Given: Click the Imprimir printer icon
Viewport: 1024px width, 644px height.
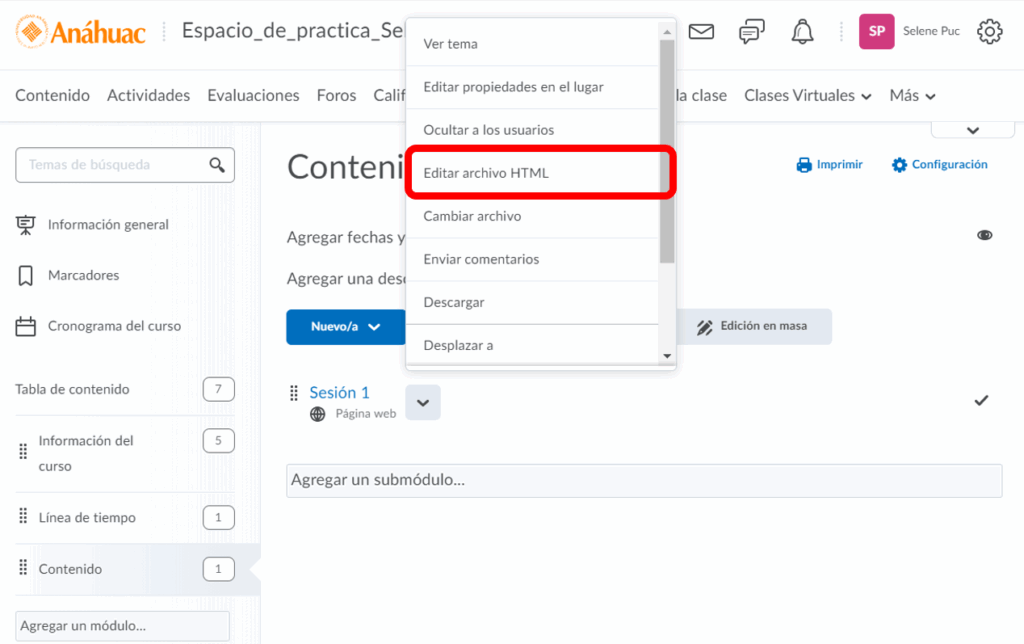Looking at the screenshot, I should tap(804, 165).
